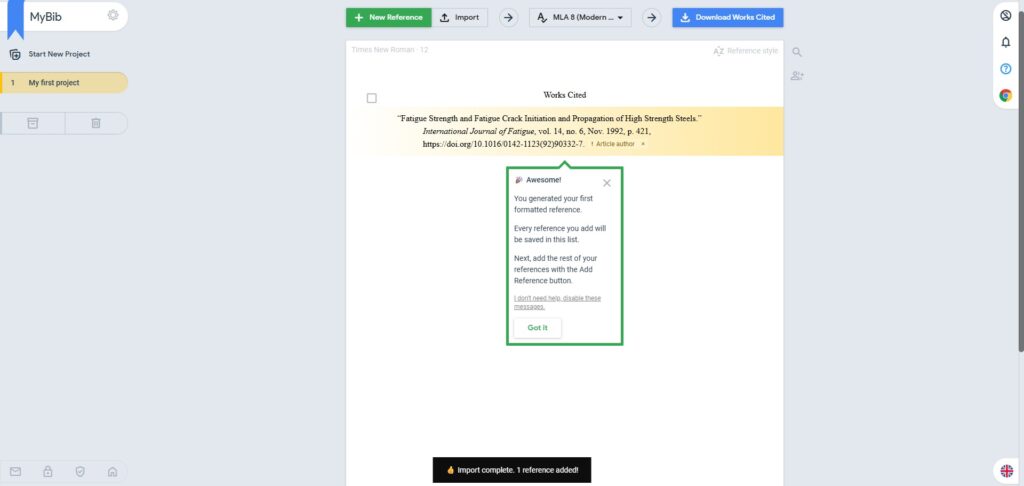
Task: Click the Import complete notification toast
Action: point(512,470)
